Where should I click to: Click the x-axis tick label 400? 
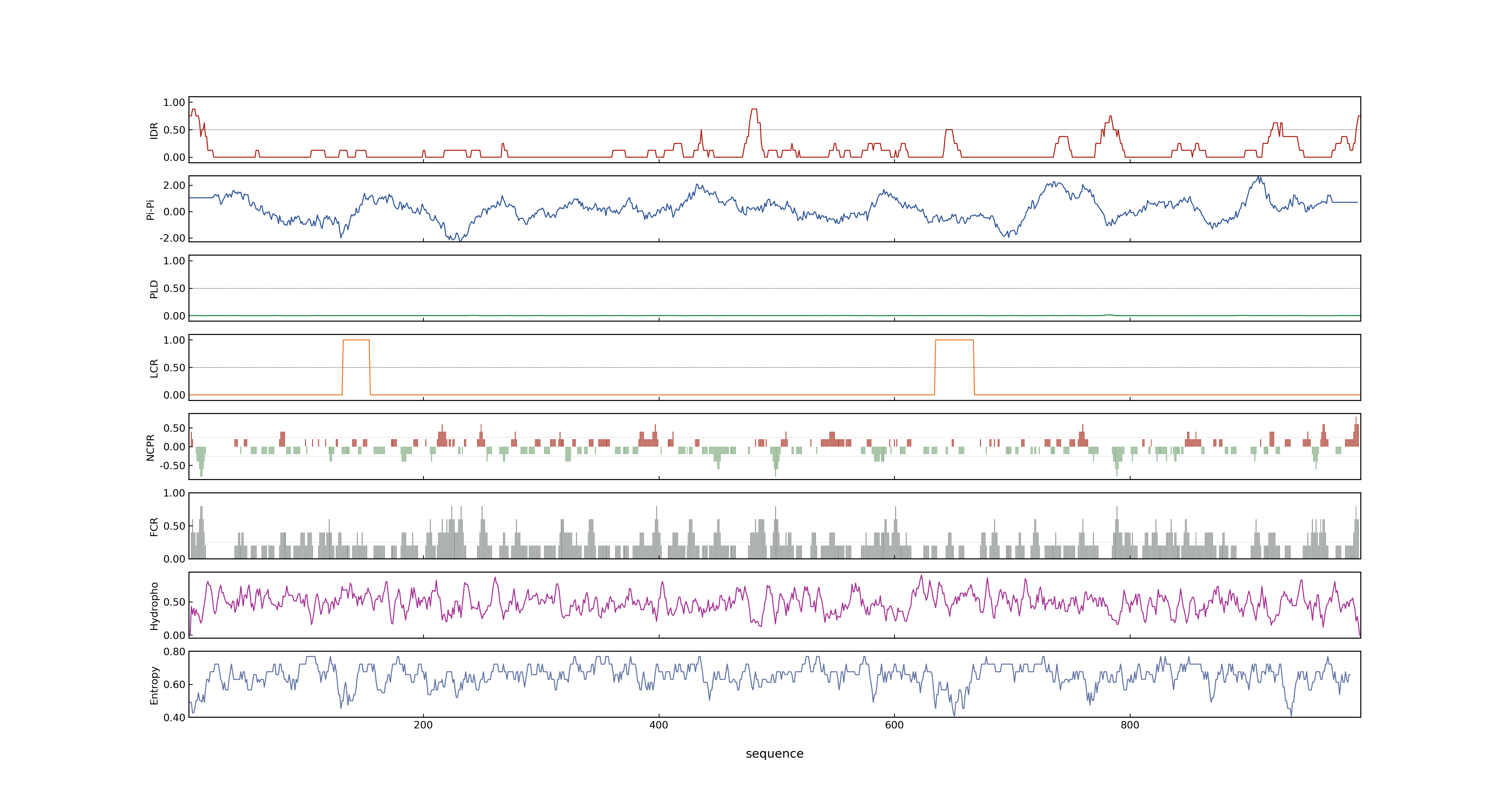pyautogui.click(x=659, y=725)
